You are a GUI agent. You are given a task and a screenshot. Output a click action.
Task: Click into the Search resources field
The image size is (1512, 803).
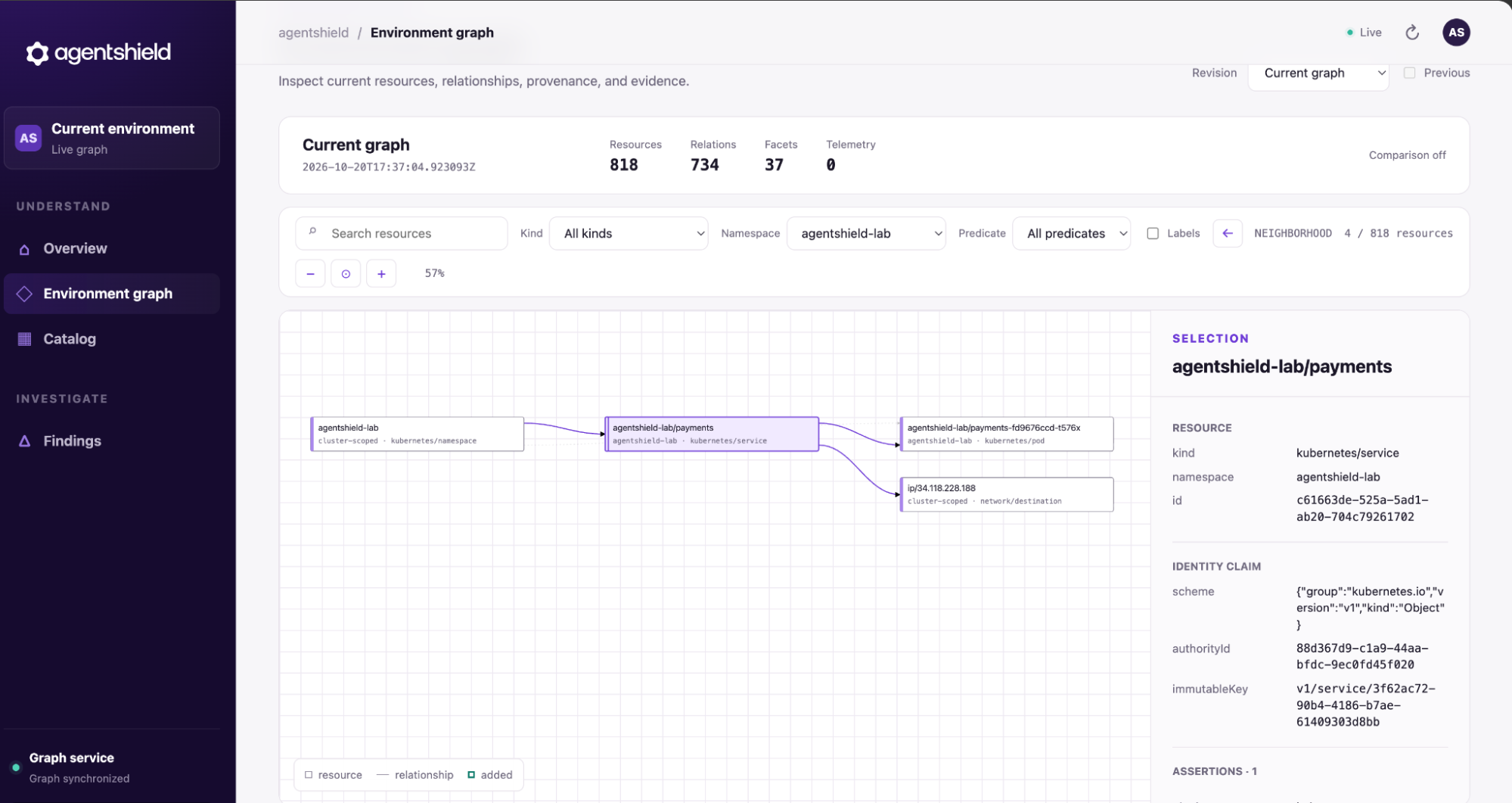(x=401, y=233)
